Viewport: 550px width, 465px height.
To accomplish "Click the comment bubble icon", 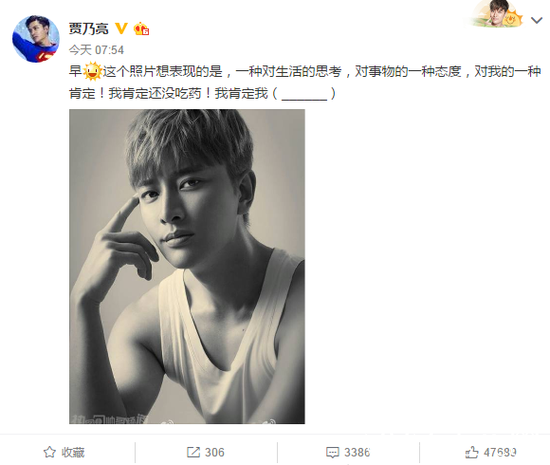I will point(333,452).
